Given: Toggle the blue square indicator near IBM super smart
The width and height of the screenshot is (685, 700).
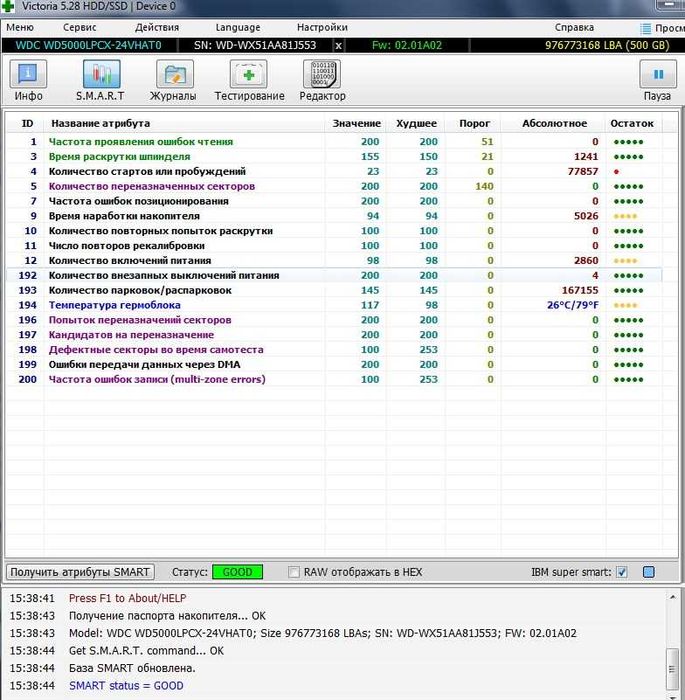Looking at the screenshot, I should pyautogui.click(x=649, y=572).
